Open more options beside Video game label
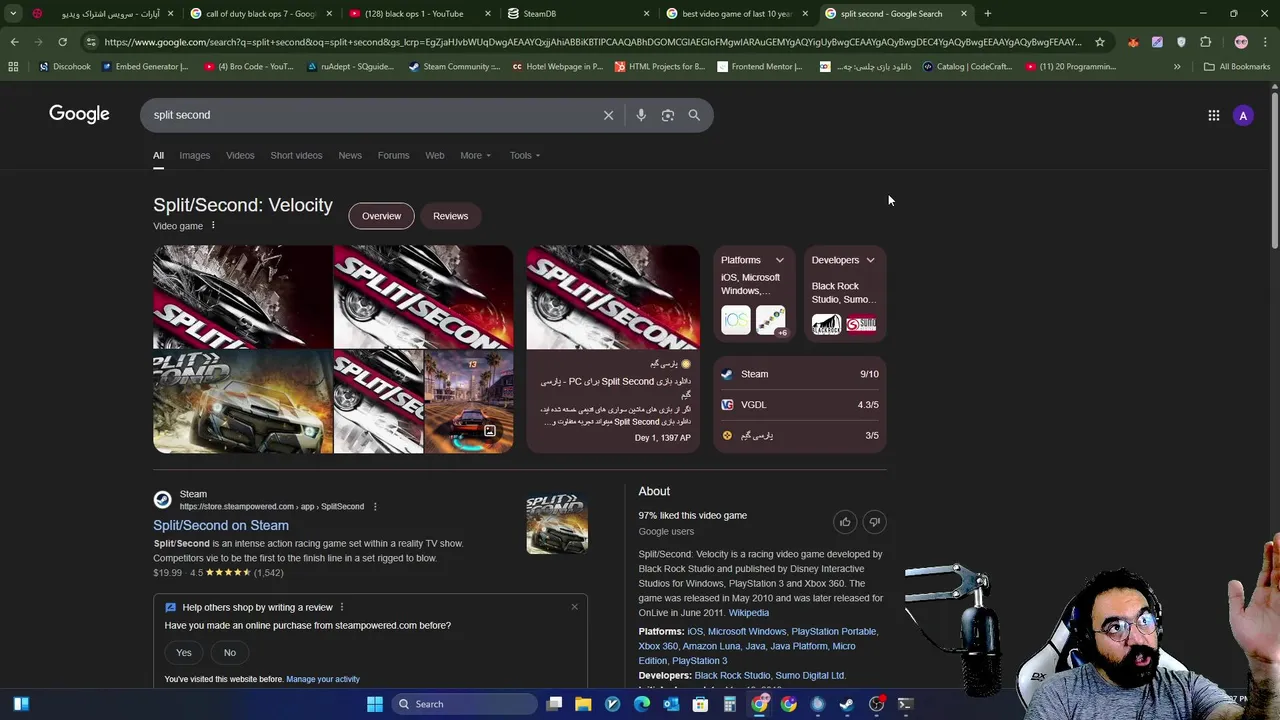 [213, 226]
